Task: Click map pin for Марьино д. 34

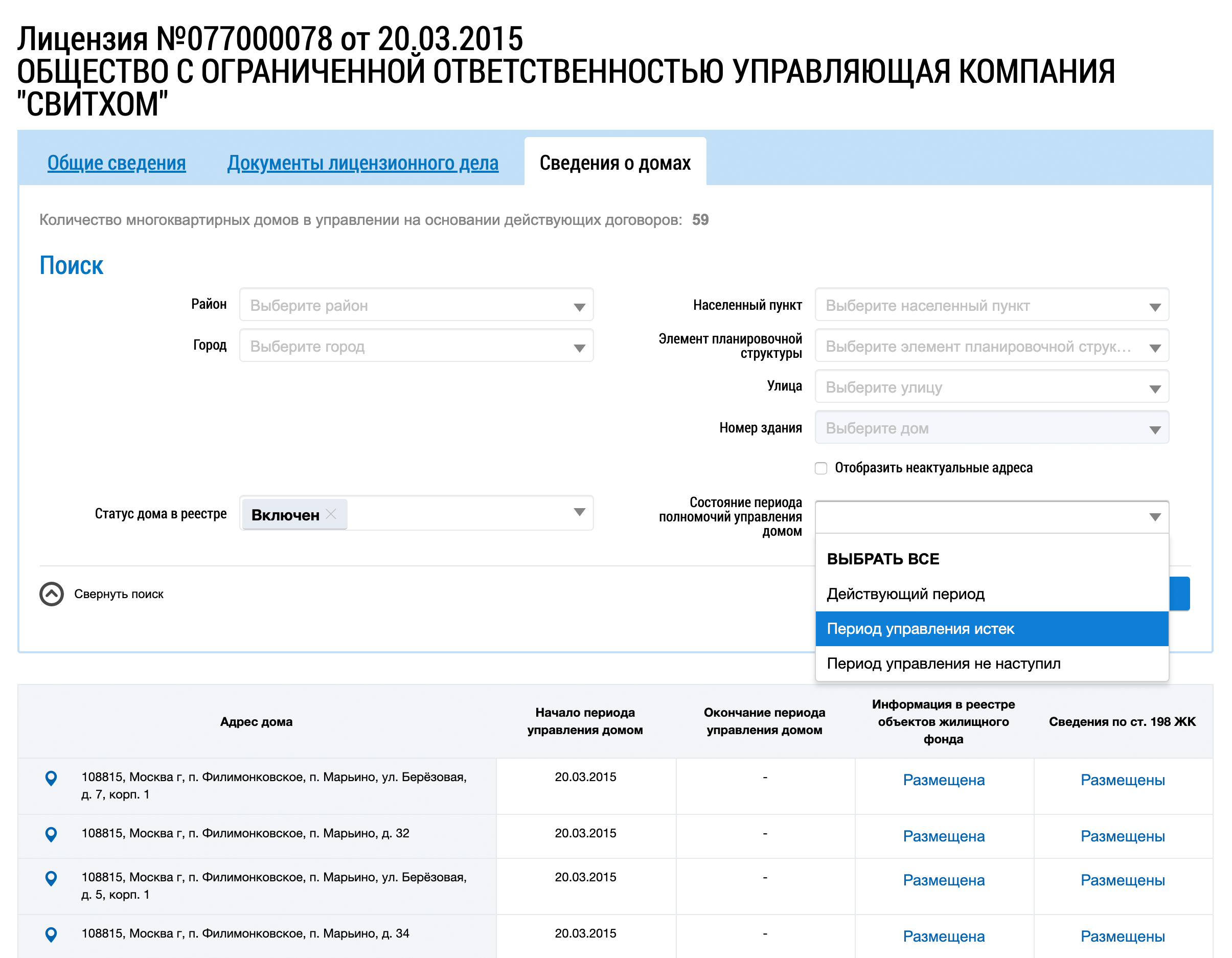Action: (51, 934)
